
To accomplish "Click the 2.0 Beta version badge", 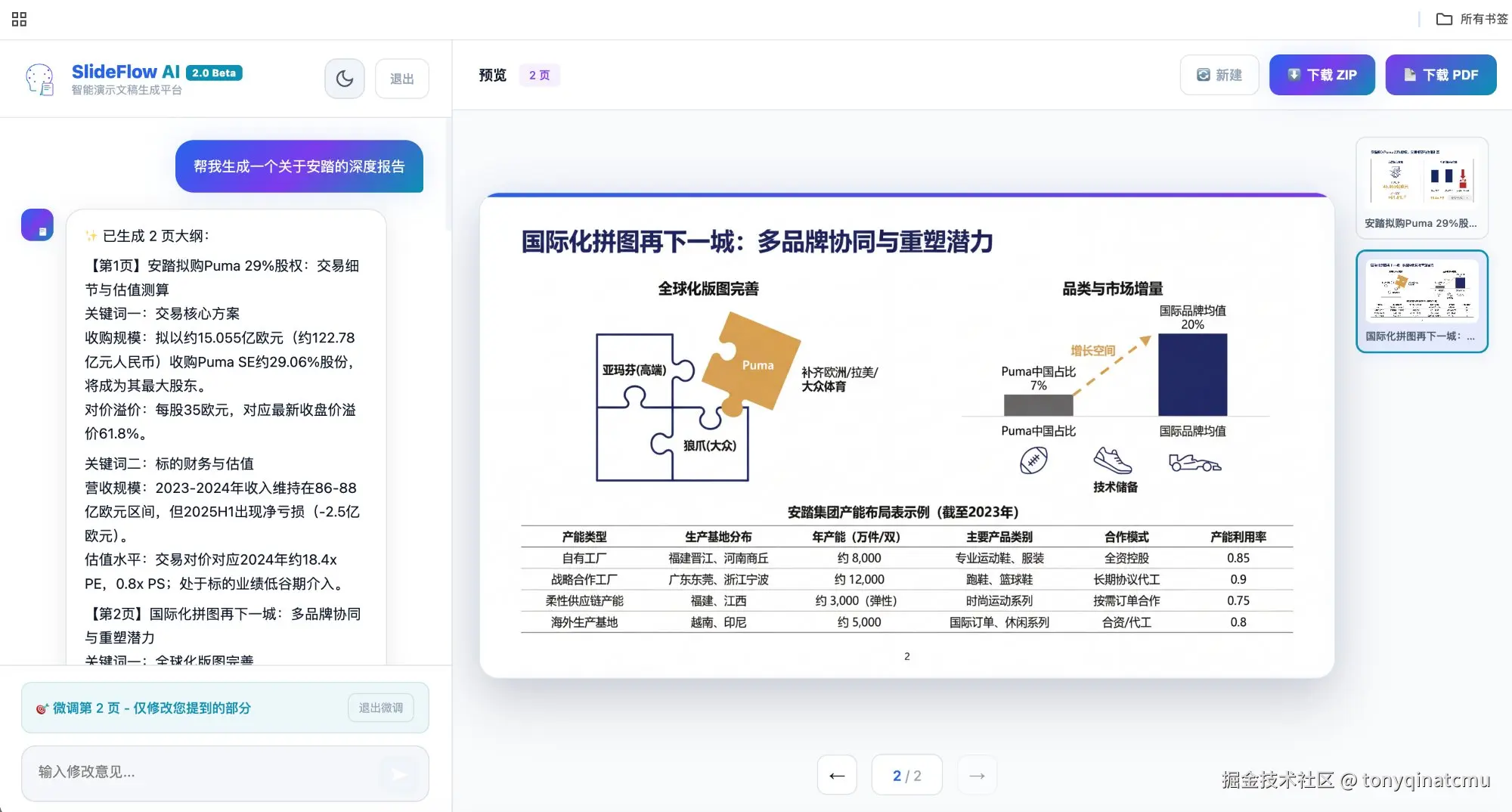I will pos(214,73).
